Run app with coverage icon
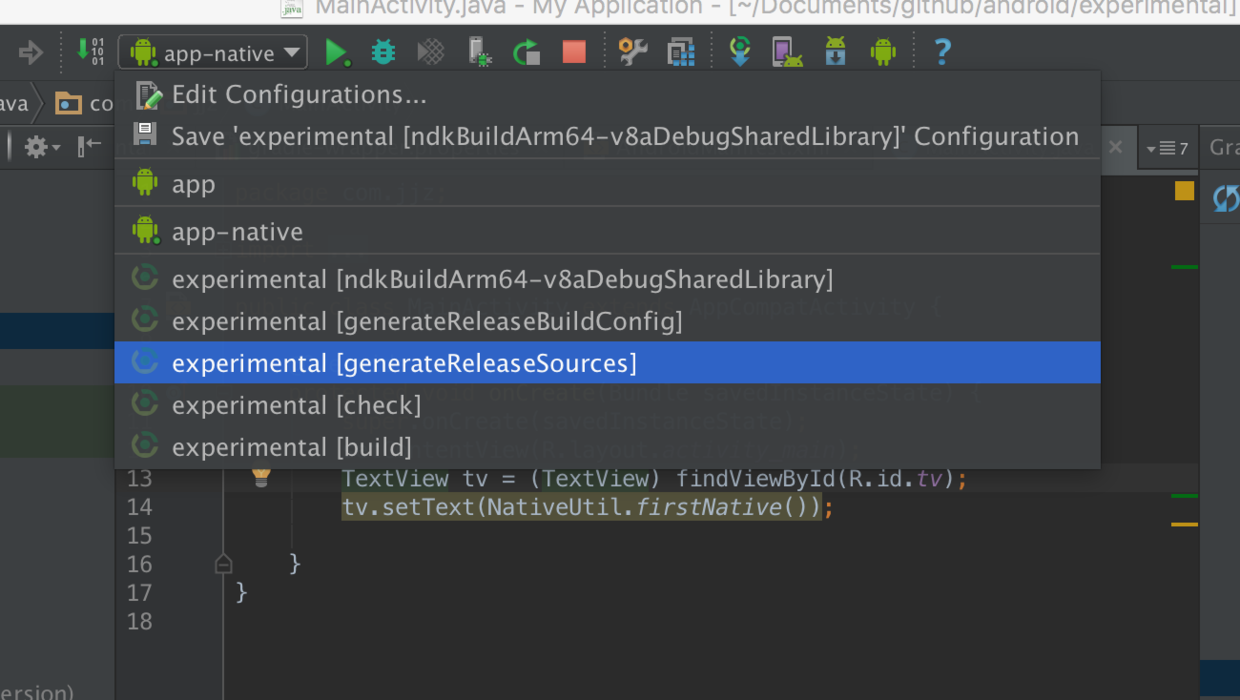1240x700 pixels. pyautogui.click(x=430, y=52)
